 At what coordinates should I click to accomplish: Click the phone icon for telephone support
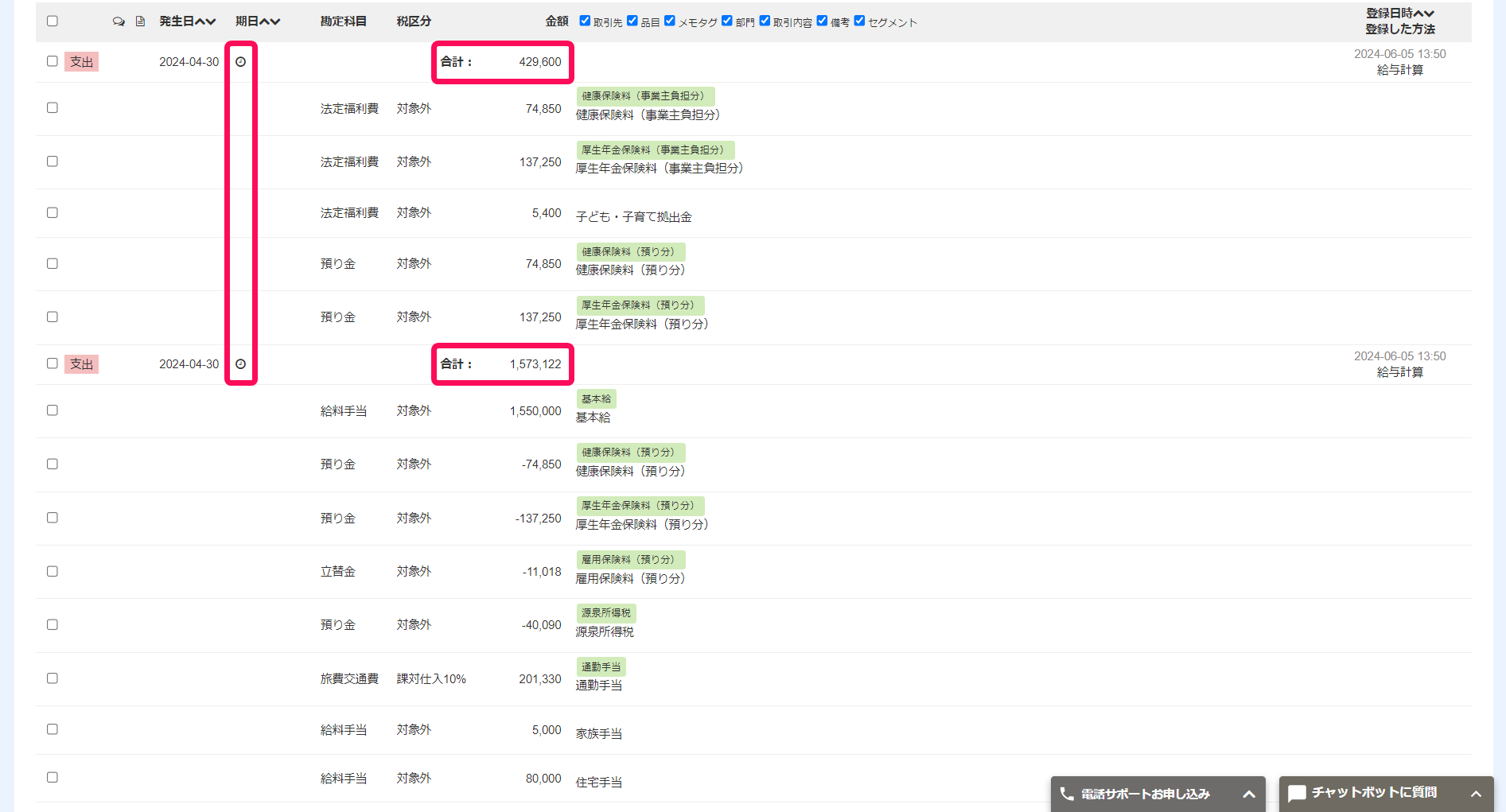click(1067, 794)
